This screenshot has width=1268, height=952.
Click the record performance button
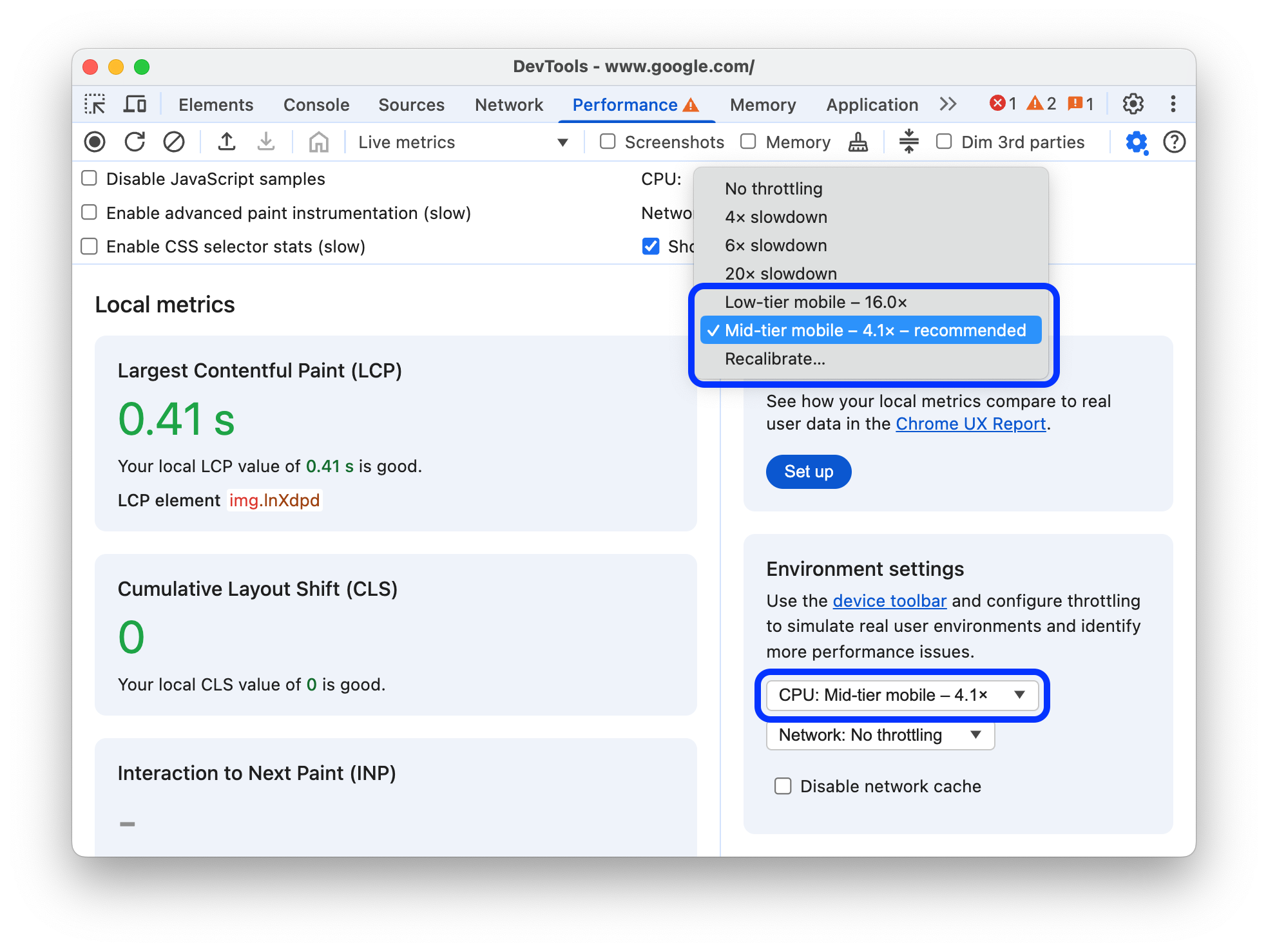click(x=96, y=142)
